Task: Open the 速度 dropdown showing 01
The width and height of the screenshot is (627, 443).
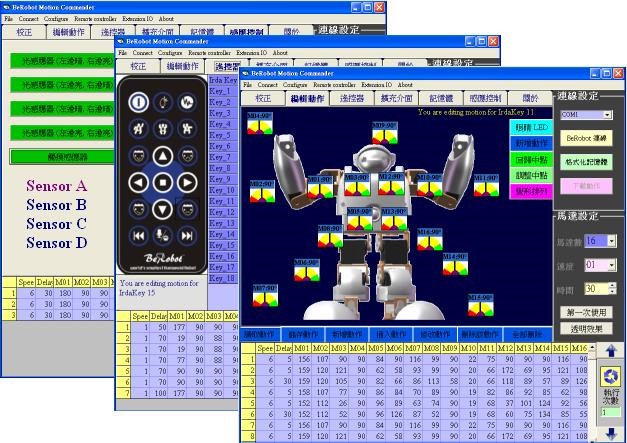Action: pos(612,265)
